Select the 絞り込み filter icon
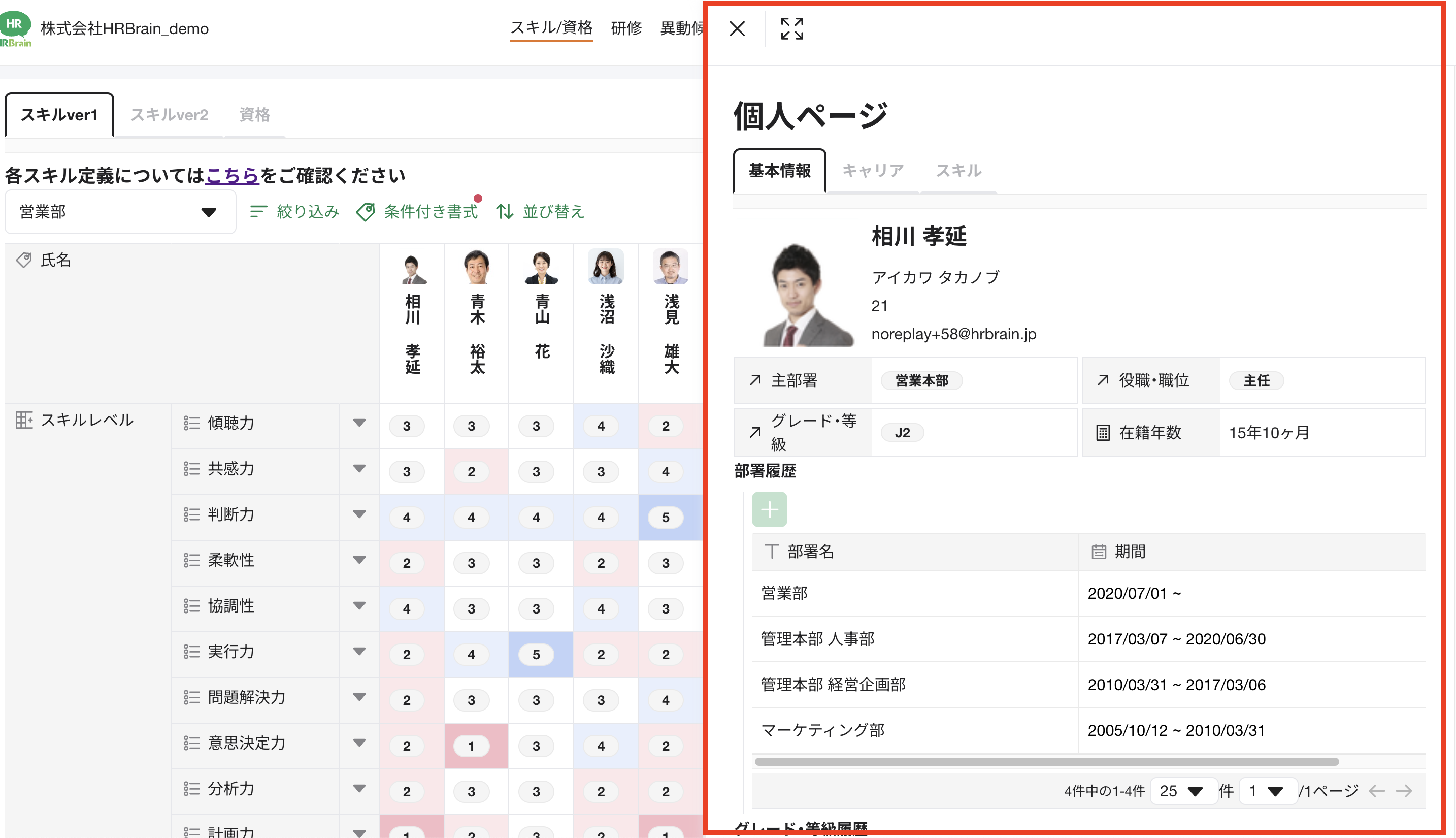Viewport: 1456px width, 838px height. pyautogui.click(x=259, y=212)
